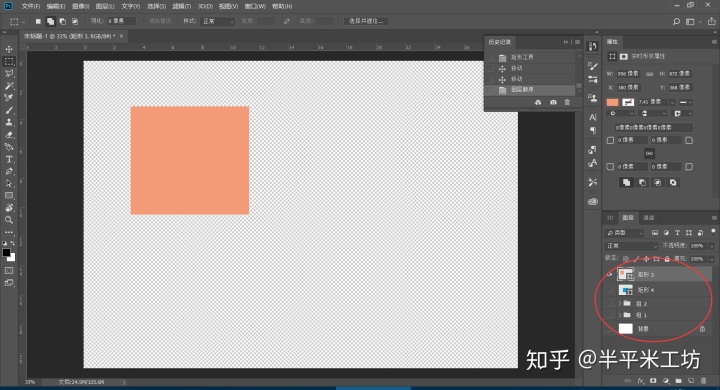
Task: Click the add layer mask icon
Action: 653,381
